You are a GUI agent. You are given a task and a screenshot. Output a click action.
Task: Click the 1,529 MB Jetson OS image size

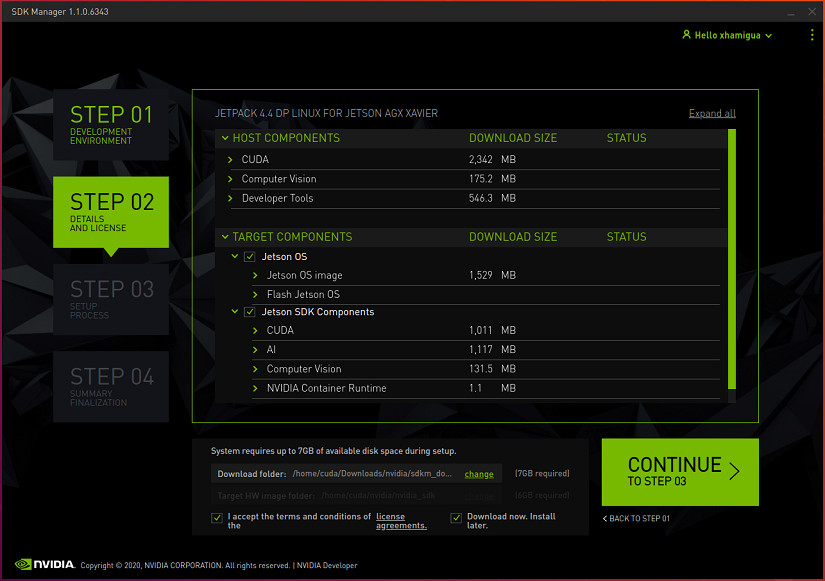coord(492,275)
